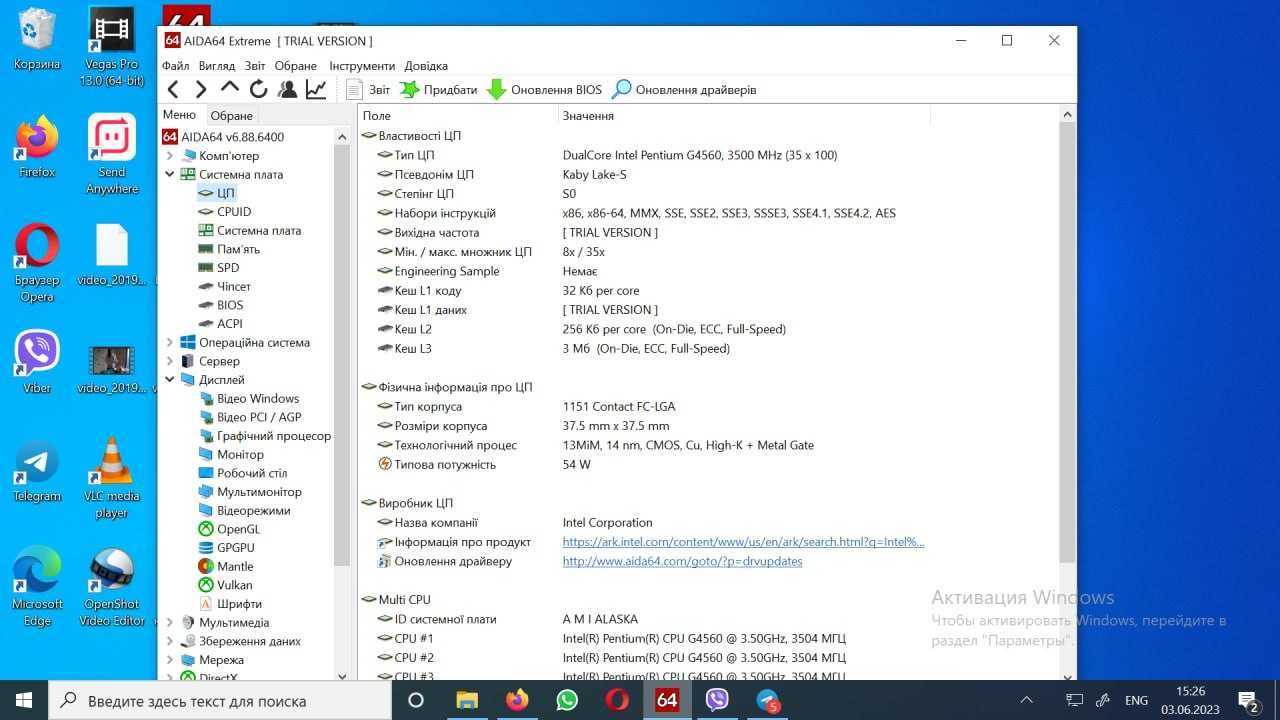The height and width of the screenshot is (720, 1280).
Task: Select Відео Windows in the tree
Action: tap(258, 399)
